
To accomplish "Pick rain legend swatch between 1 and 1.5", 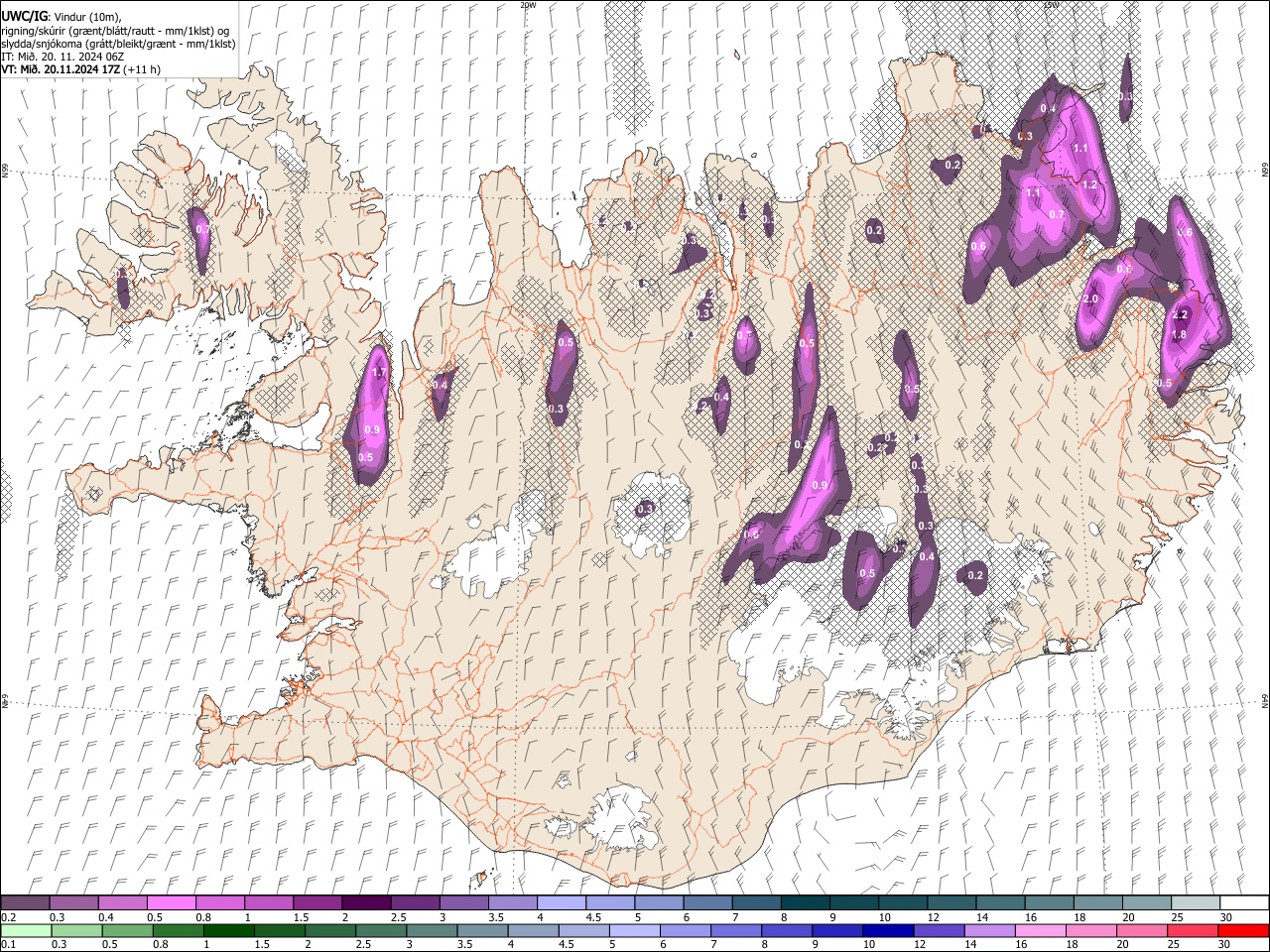I will click(x=228, y=930).
